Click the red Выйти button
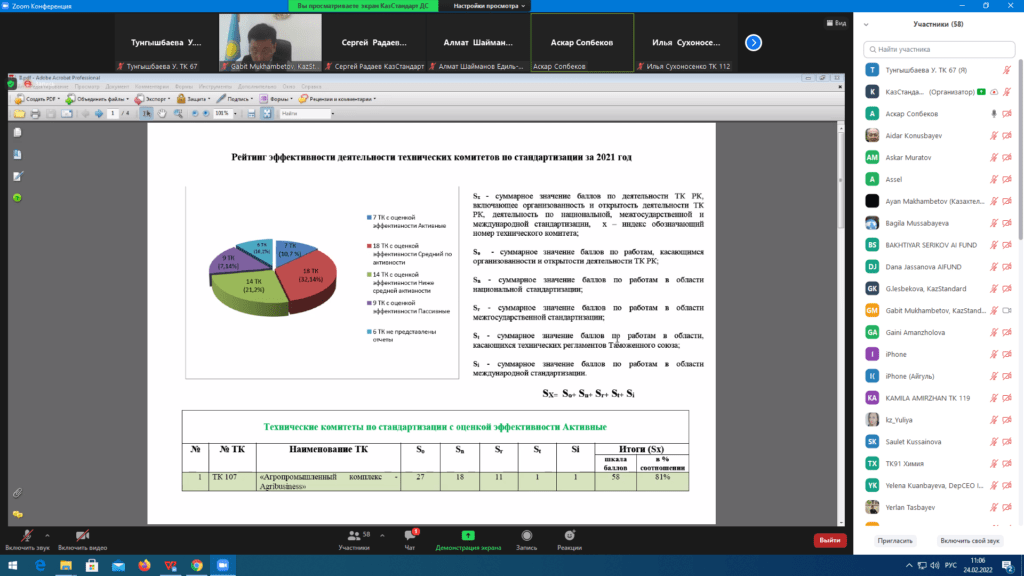The width and height of the screenshot is (1024, 576). pos(830,540)
